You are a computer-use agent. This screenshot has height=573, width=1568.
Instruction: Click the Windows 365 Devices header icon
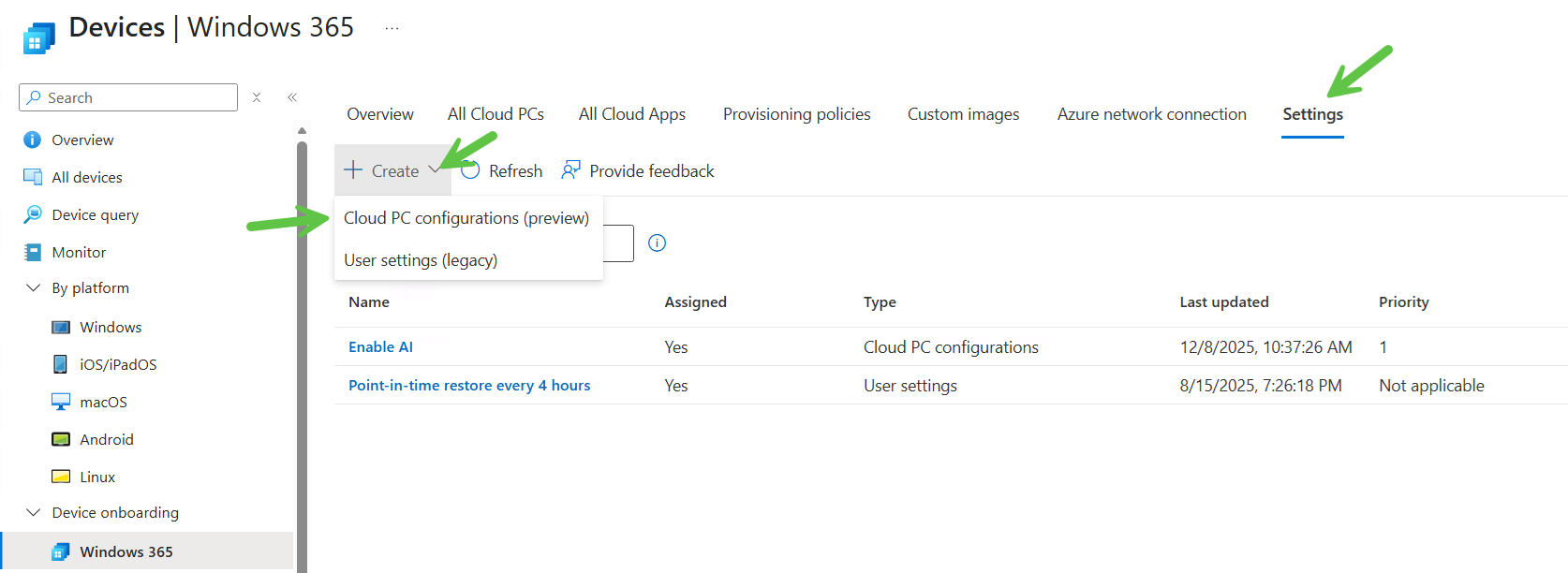click(37, 39)
